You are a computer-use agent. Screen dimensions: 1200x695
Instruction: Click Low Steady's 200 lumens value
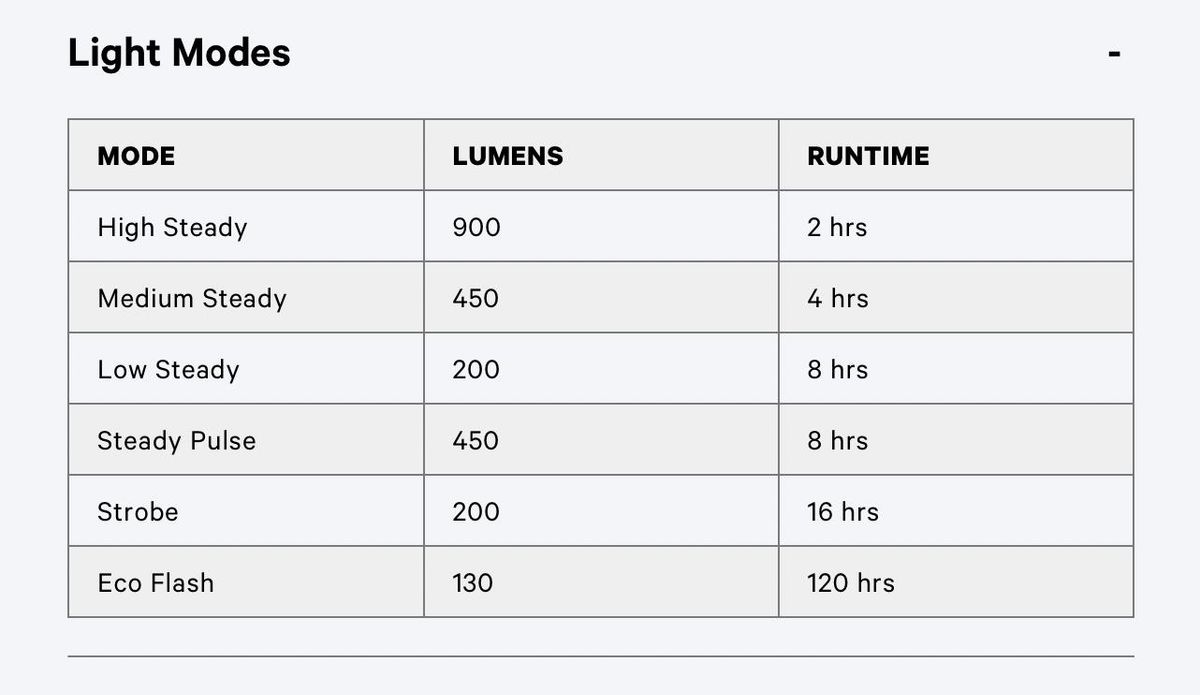(x=476, y=370)
